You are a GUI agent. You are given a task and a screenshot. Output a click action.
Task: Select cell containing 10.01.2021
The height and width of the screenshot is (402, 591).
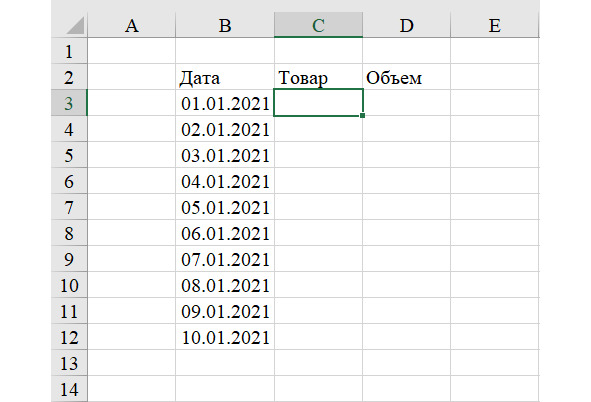click(x=225, y=337)
